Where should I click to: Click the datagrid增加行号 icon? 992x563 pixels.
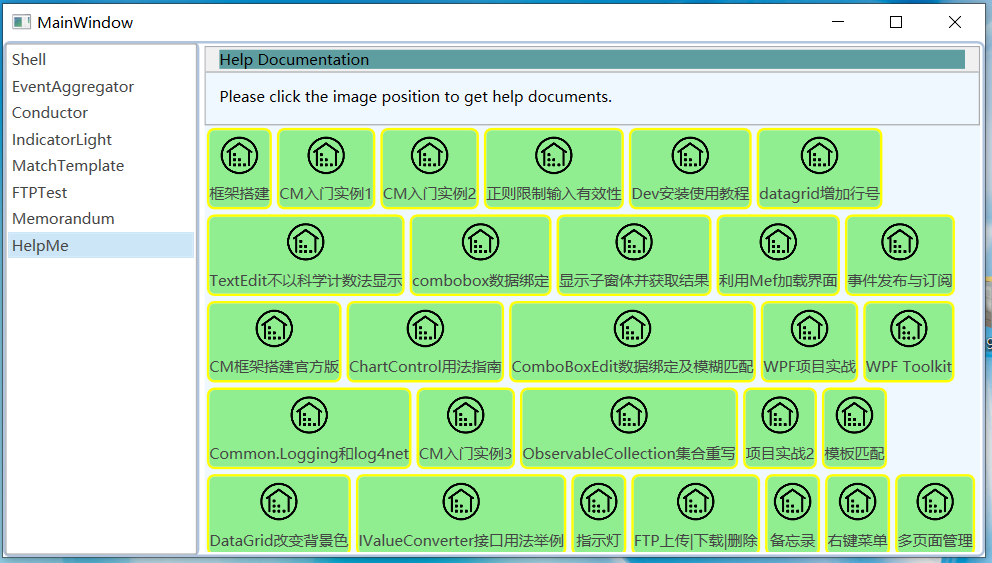pyautogui.click(x=819, y=156)
